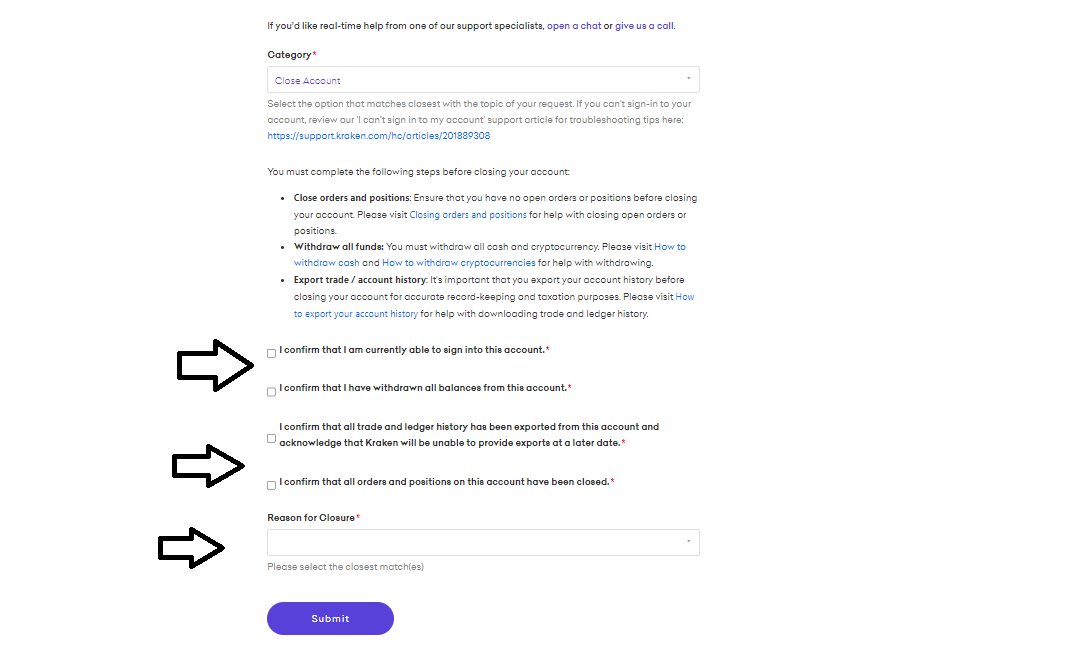Screen dimensions: 1084x645
Task: Check the trade and ledger history export confirmation
Action: pos(271,438)
